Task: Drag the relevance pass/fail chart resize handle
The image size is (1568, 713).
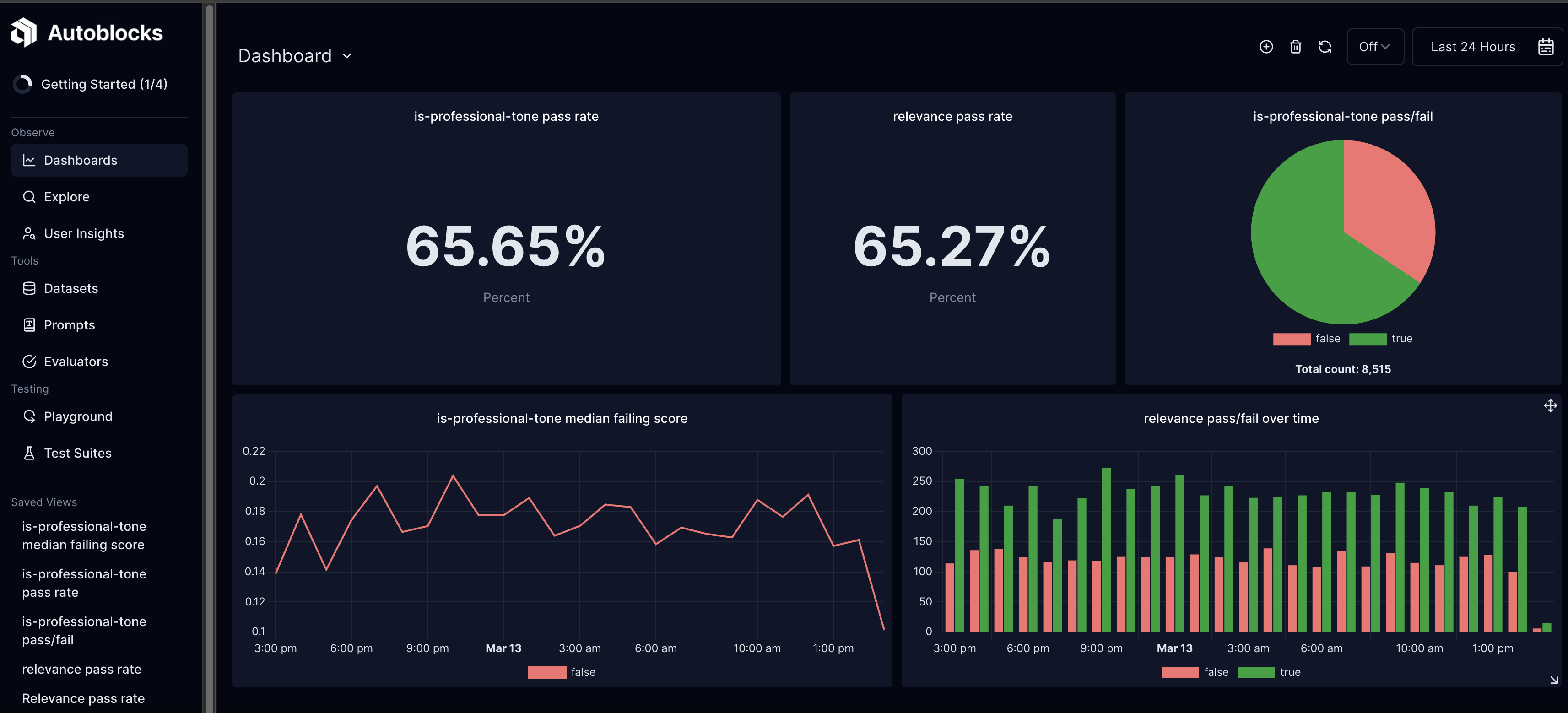Action: click(x=1554, y=680)
